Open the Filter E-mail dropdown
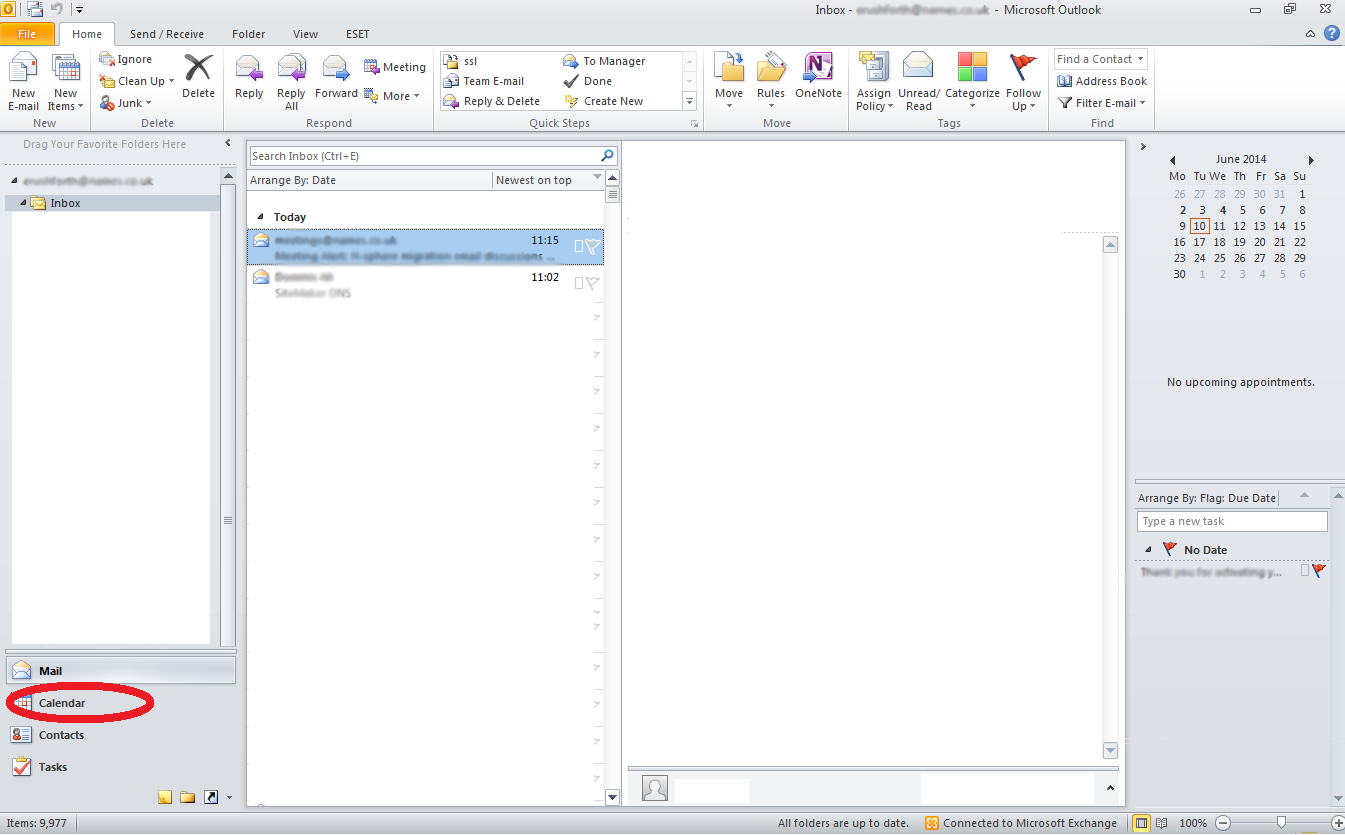The width and height of the screenshot is (1345, 835). click(1102, 103)
